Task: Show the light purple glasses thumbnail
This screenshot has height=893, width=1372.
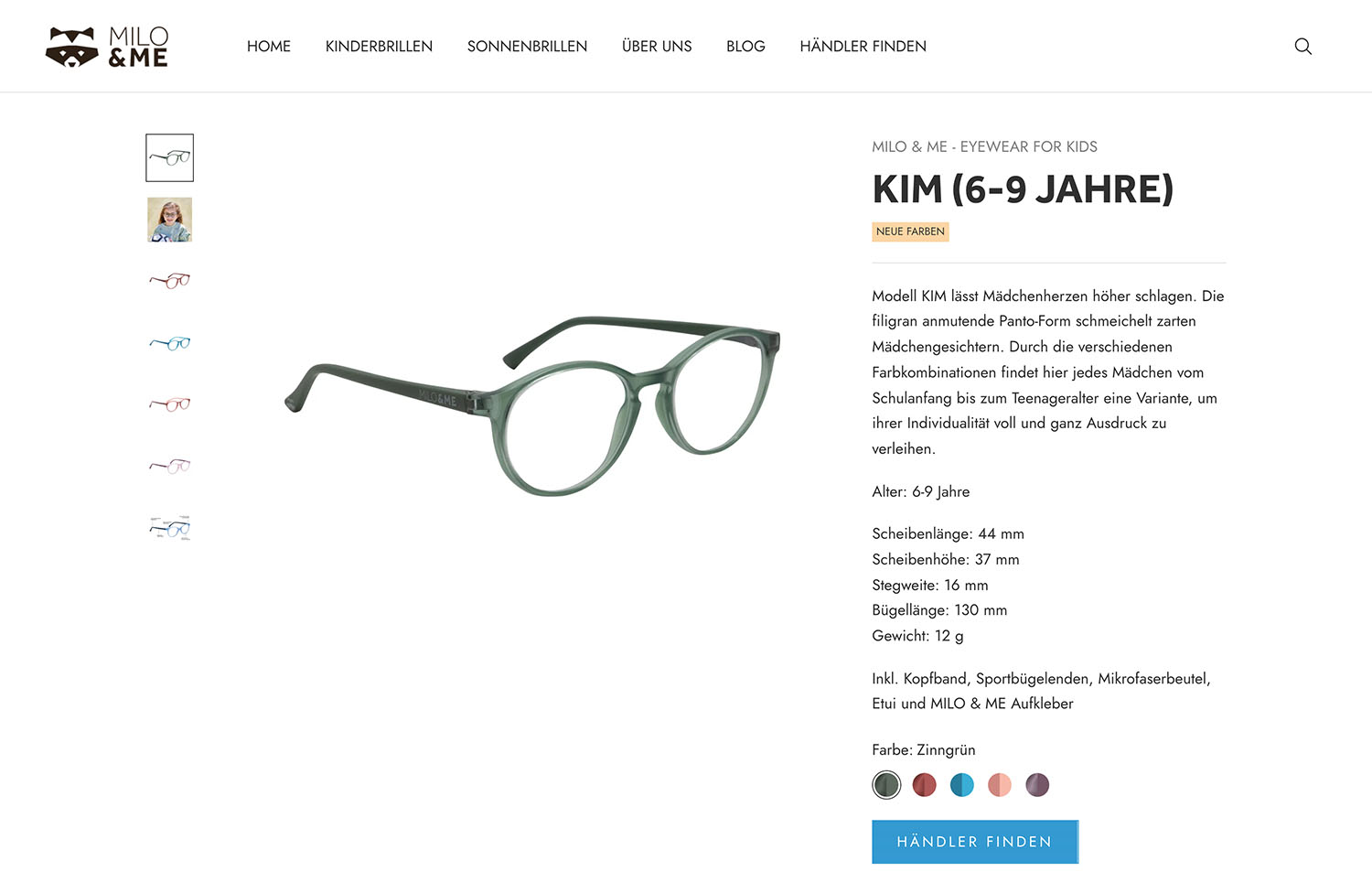Action: [x=170, y=466]
